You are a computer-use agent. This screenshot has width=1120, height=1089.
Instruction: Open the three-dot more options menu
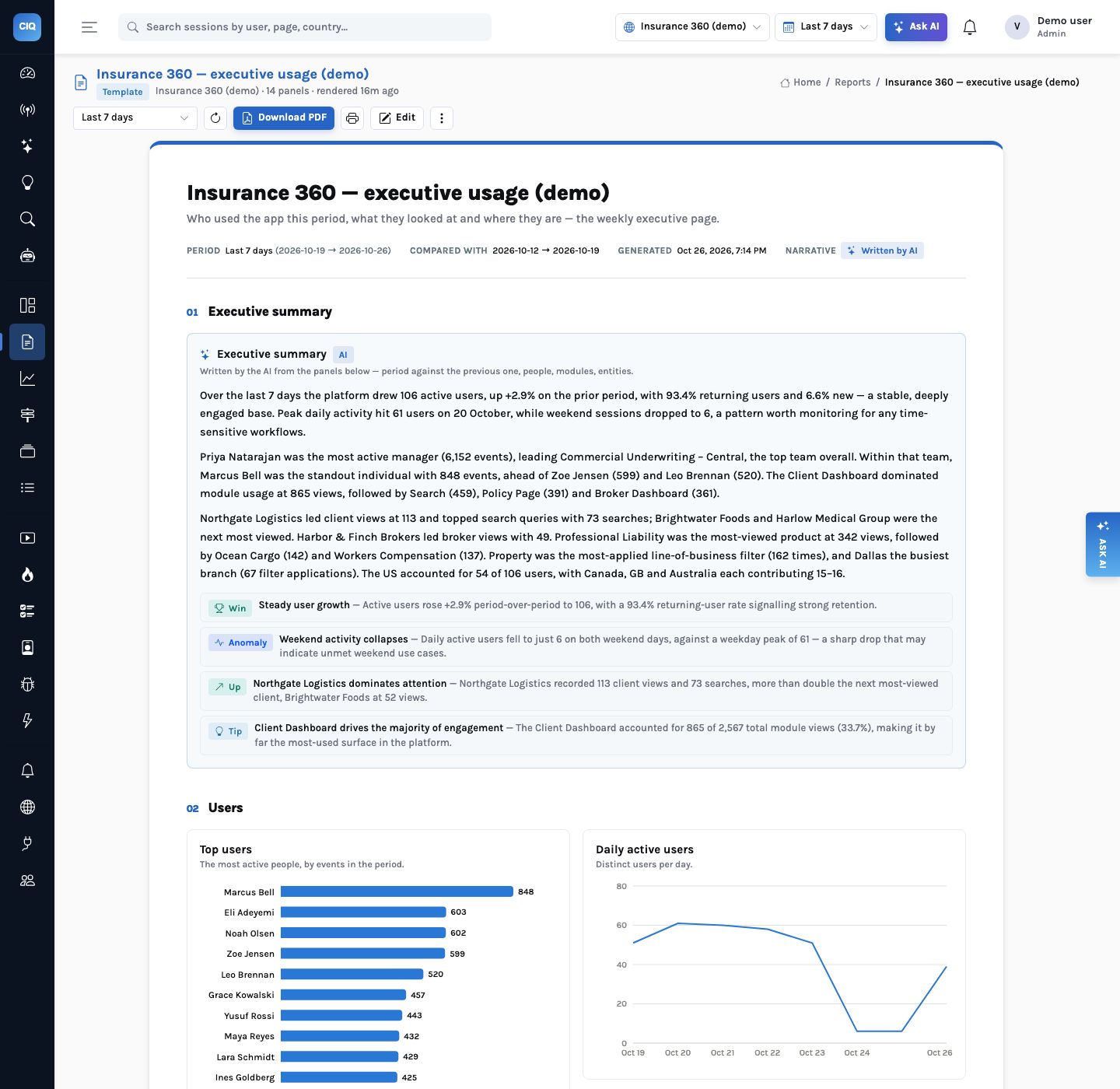click(x=442, y=118)
